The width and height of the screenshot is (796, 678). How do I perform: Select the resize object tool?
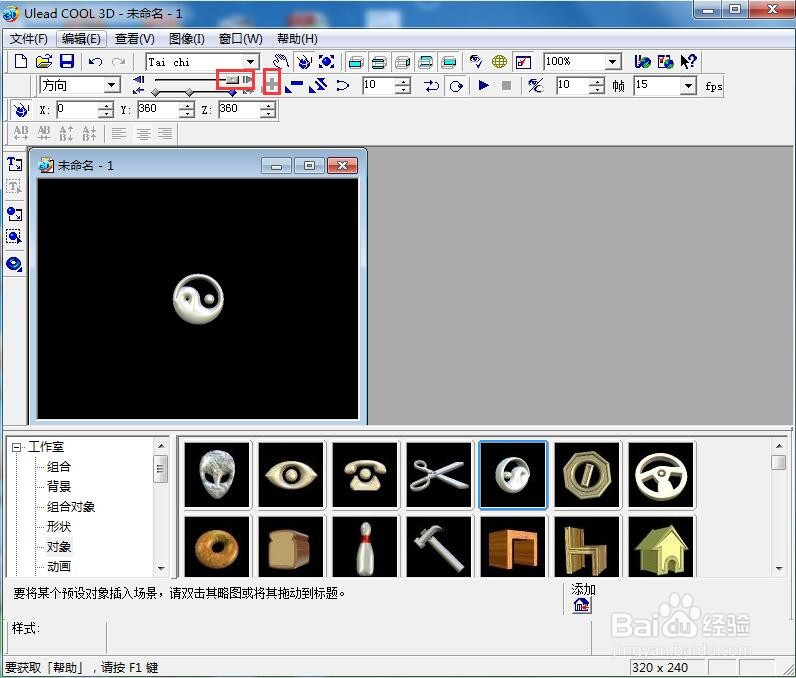point(326,61)
